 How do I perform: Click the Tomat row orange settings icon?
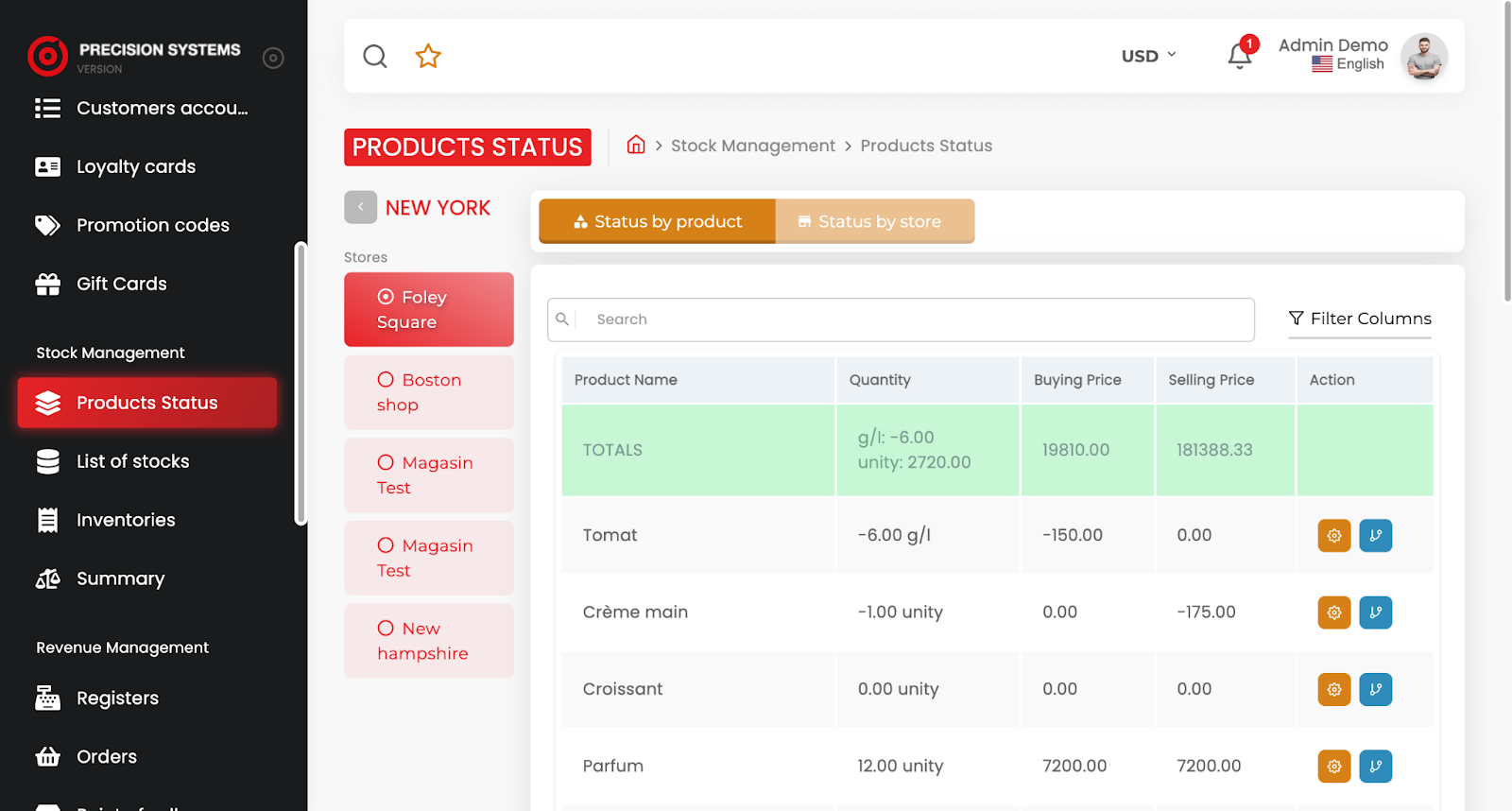[x=1334, y=535]
